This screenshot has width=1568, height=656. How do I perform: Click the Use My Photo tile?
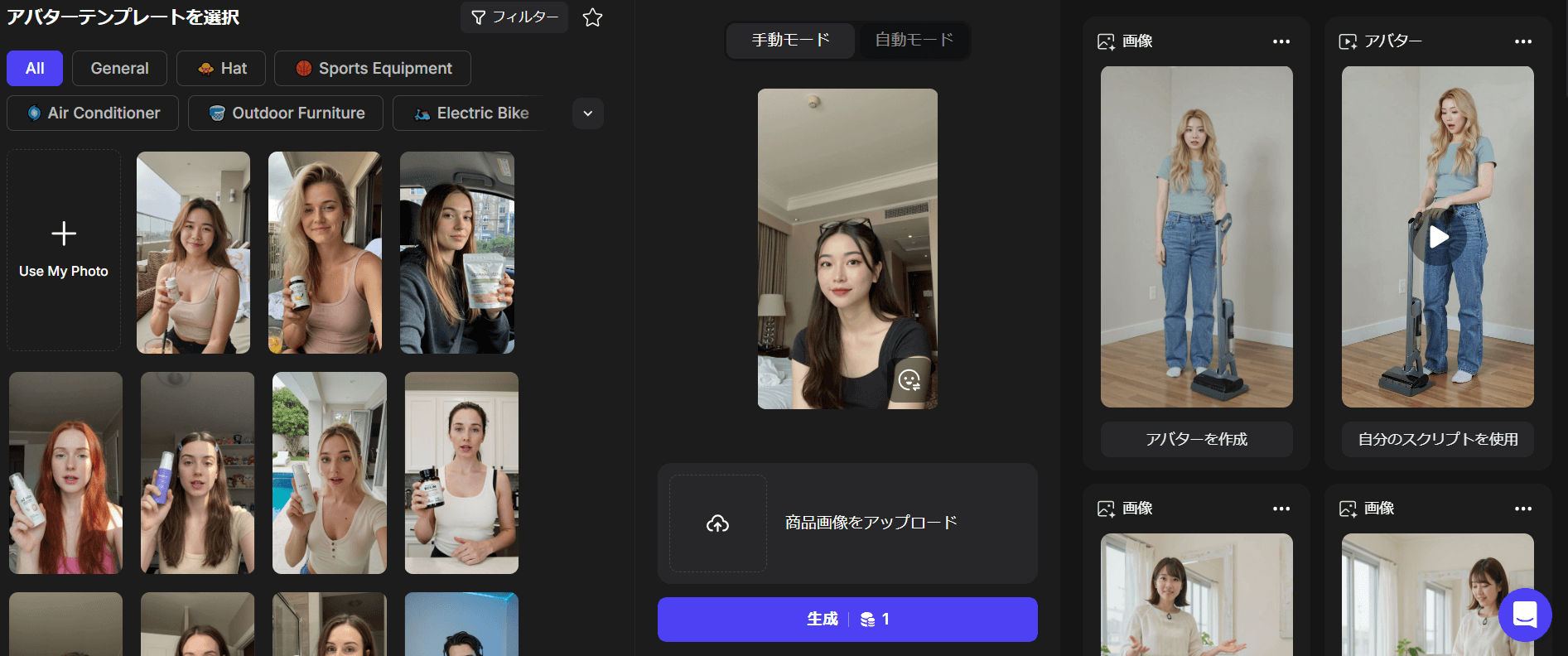[x=64, y=250]
